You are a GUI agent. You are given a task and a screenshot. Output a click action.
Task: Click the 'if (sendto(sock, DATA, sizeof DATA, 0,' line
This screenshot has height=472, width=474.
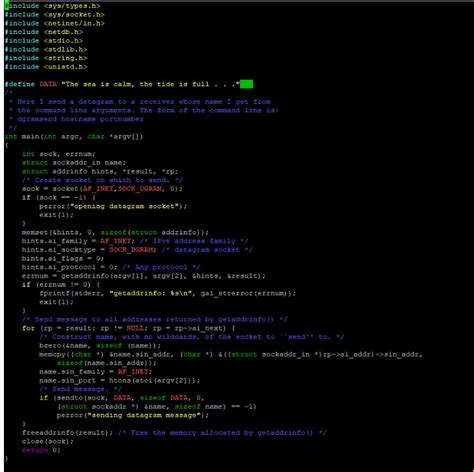click(122, 398)
